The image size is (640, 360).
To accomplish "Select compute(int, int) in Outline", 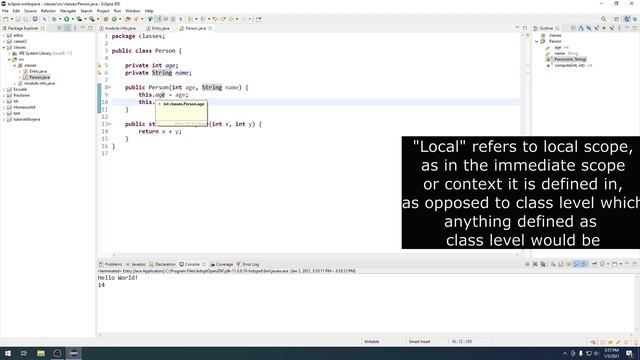I will coord(569,65).
